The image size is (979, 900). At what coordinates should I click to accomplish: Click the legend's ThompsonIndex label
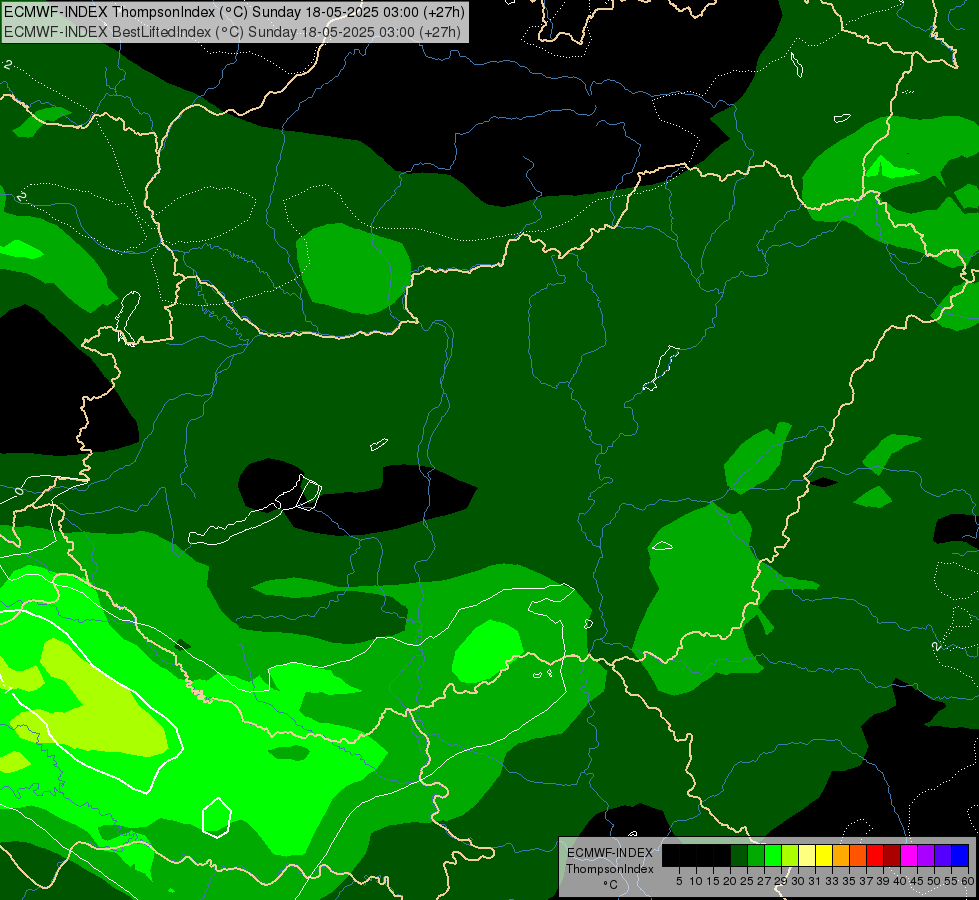(610, 869)
